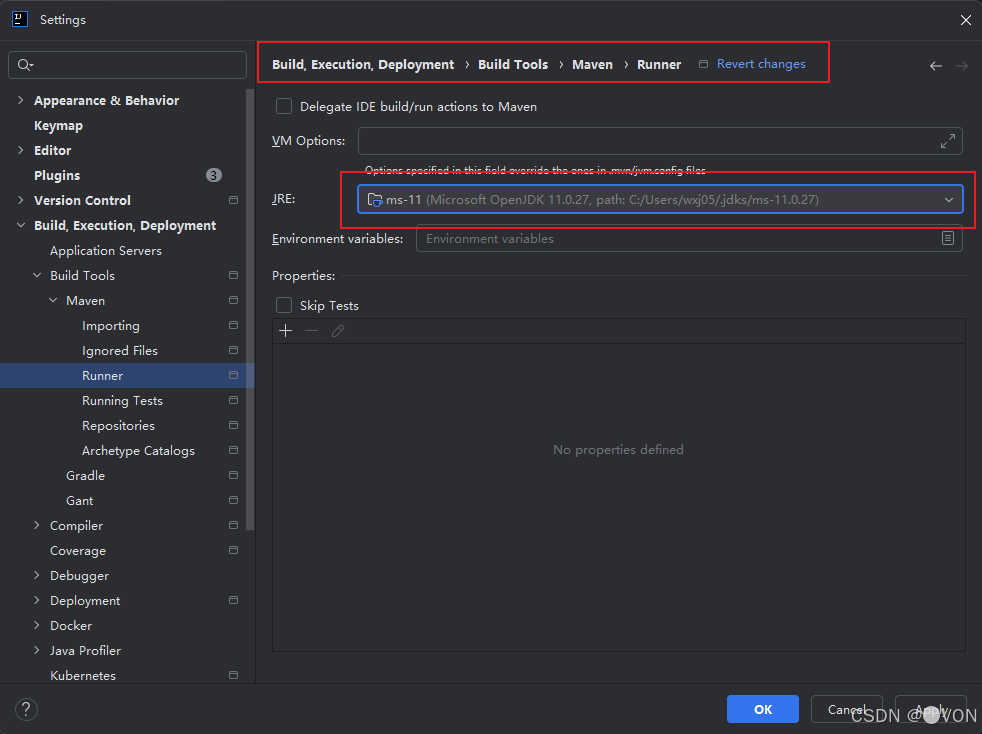Select Archetype Catalogs in tree
The image size is (982, 734).
pos(138,450)
